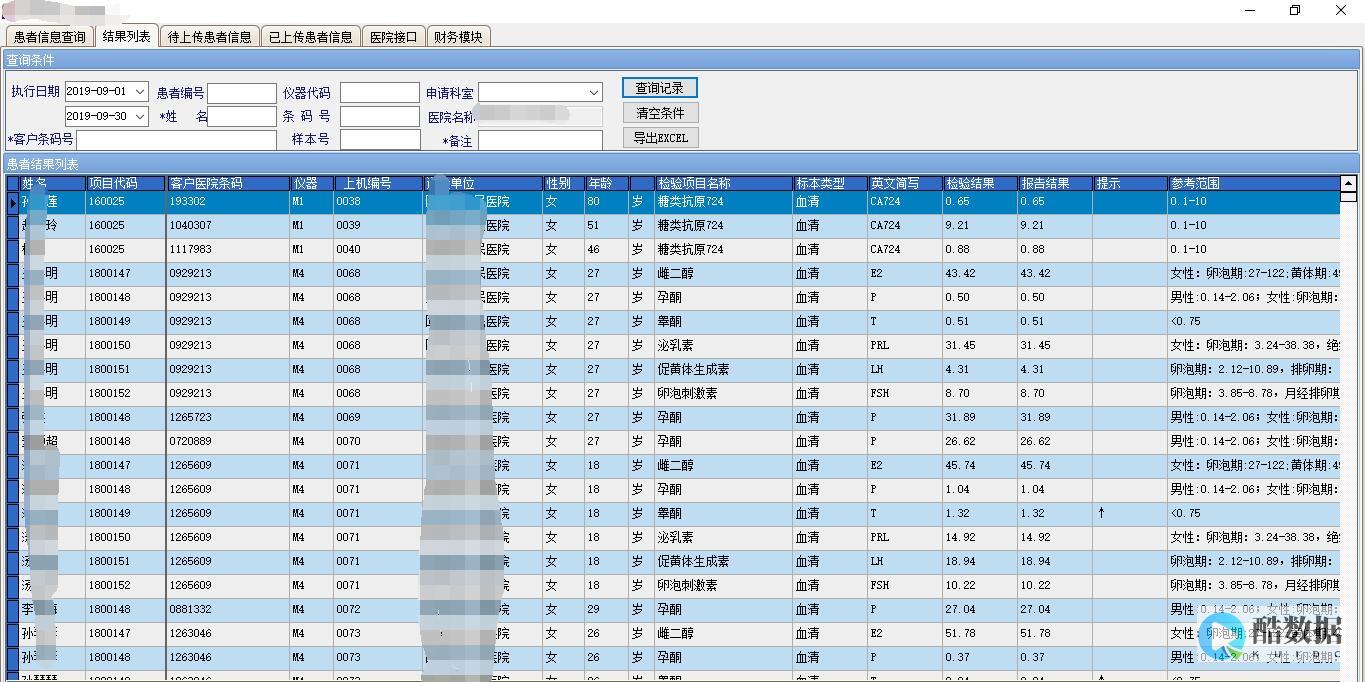Click result cell 51.78 in 检验结果 column
The image size is (1365, 682).
979,633
